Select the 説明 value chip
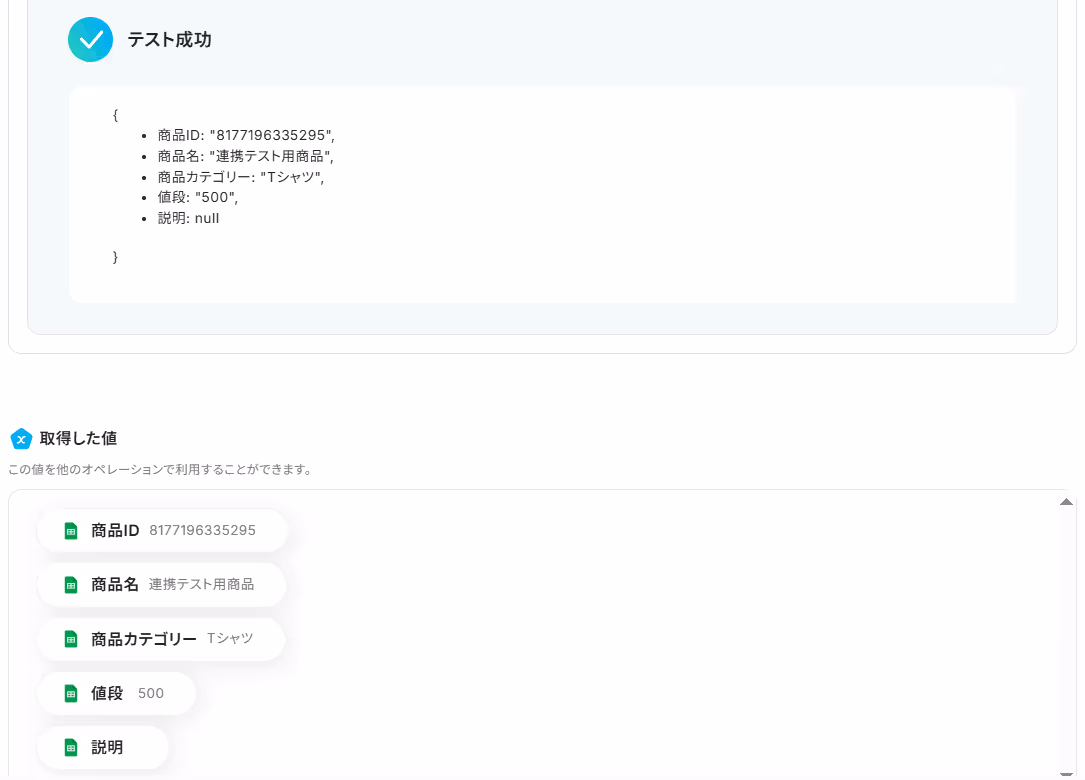The image size is (1085, 780). coord(102,747)
